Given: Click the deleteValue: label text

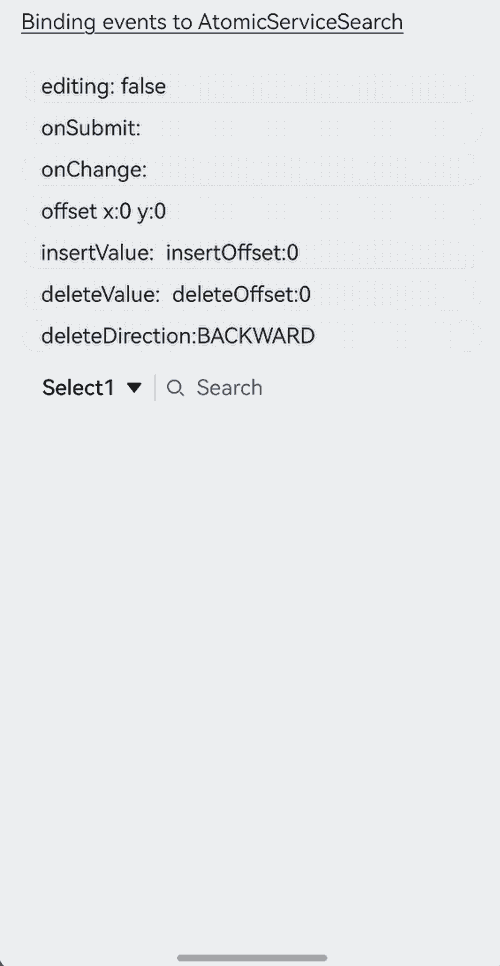Looking at the screenshot, I should click(x=100, y=295).
